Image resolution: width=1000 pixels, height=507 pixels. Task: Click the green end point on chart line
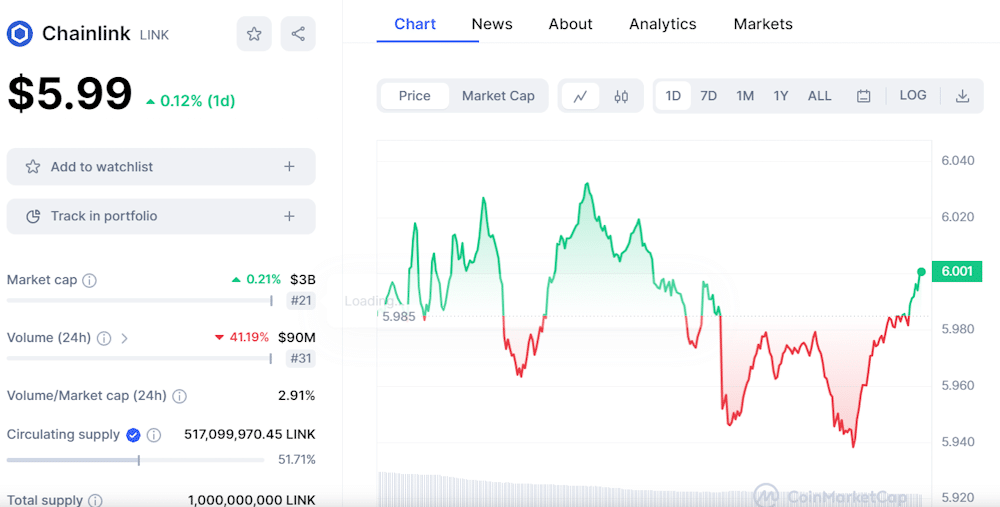pyautogui.click(x=921, y=272)
